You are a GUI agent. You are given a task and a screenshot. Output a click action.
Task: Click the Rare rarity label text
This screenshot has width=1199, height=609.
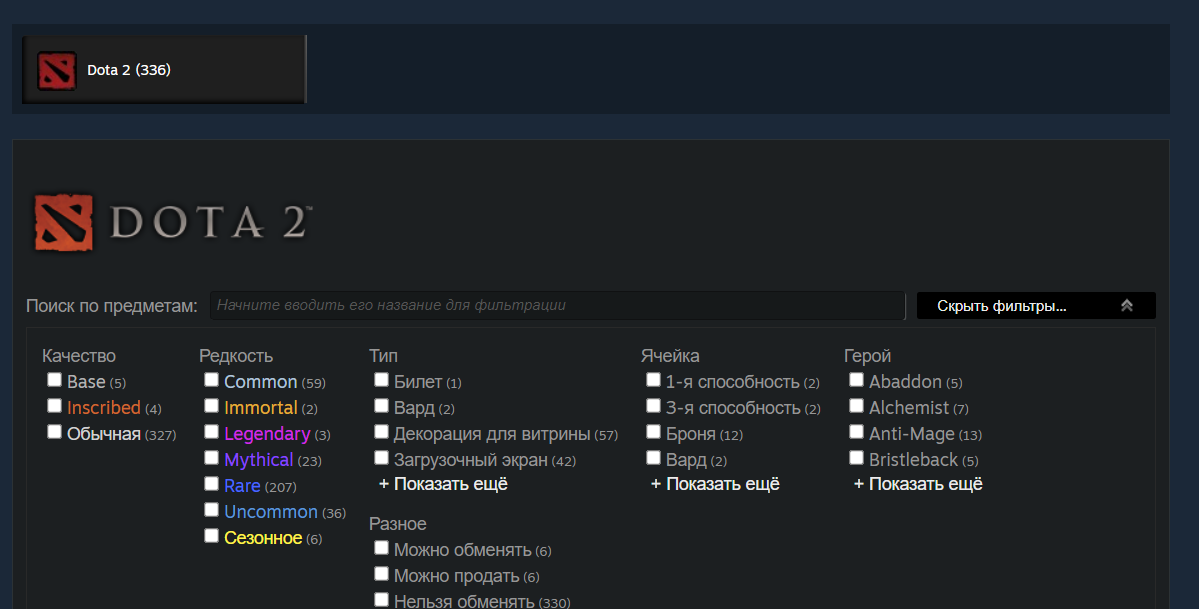coord(242,486)
